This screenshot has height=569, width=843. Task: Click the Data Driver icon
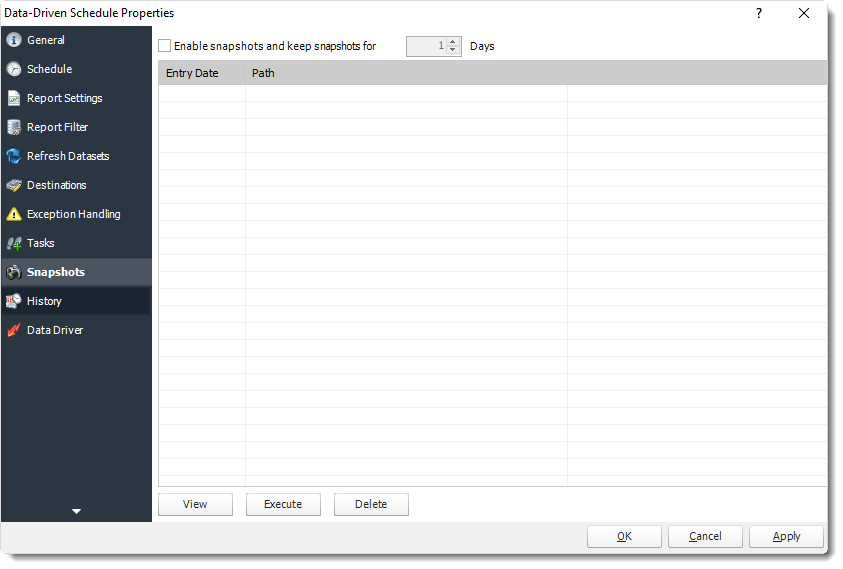point(14,330)
